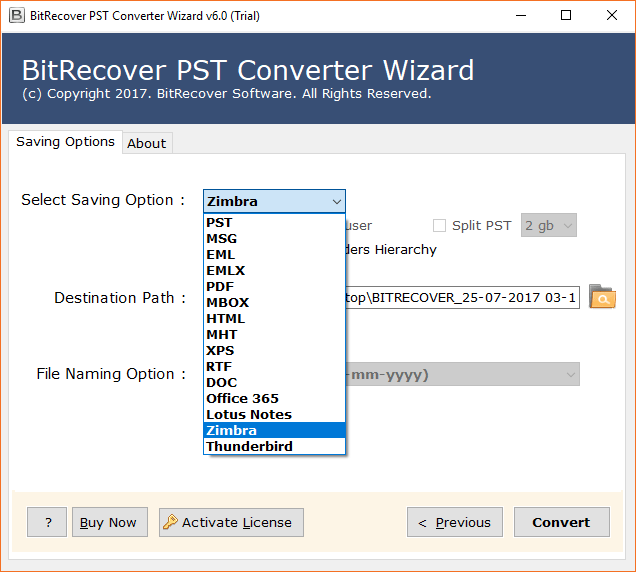This screenshot has width=636, height=572.
Task: Choose Thunderbird from the dropdown list
Action: click(x=274, y=446)
